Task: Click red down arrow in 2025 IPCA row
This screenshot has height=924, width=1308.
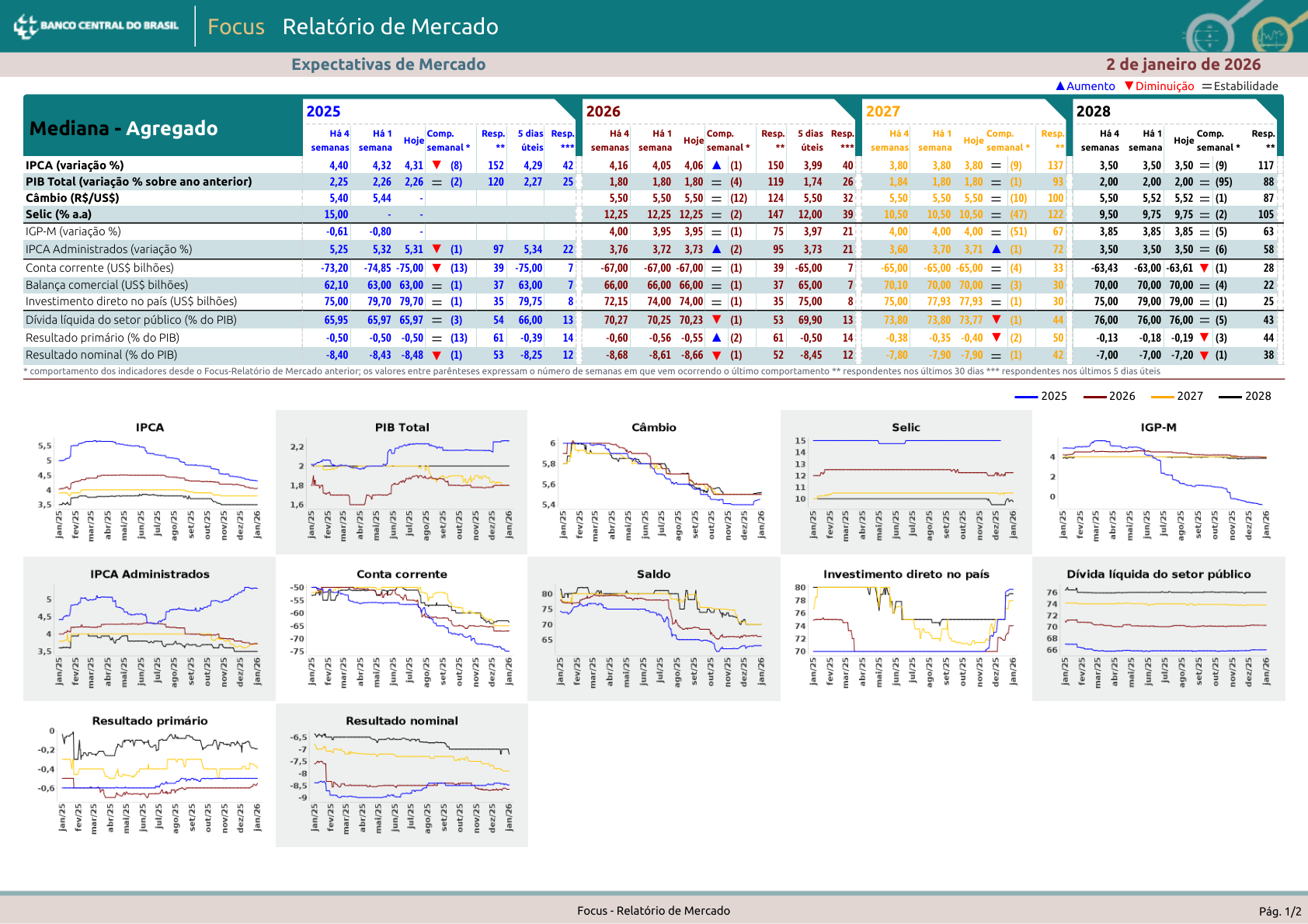Action: [437, 165]
